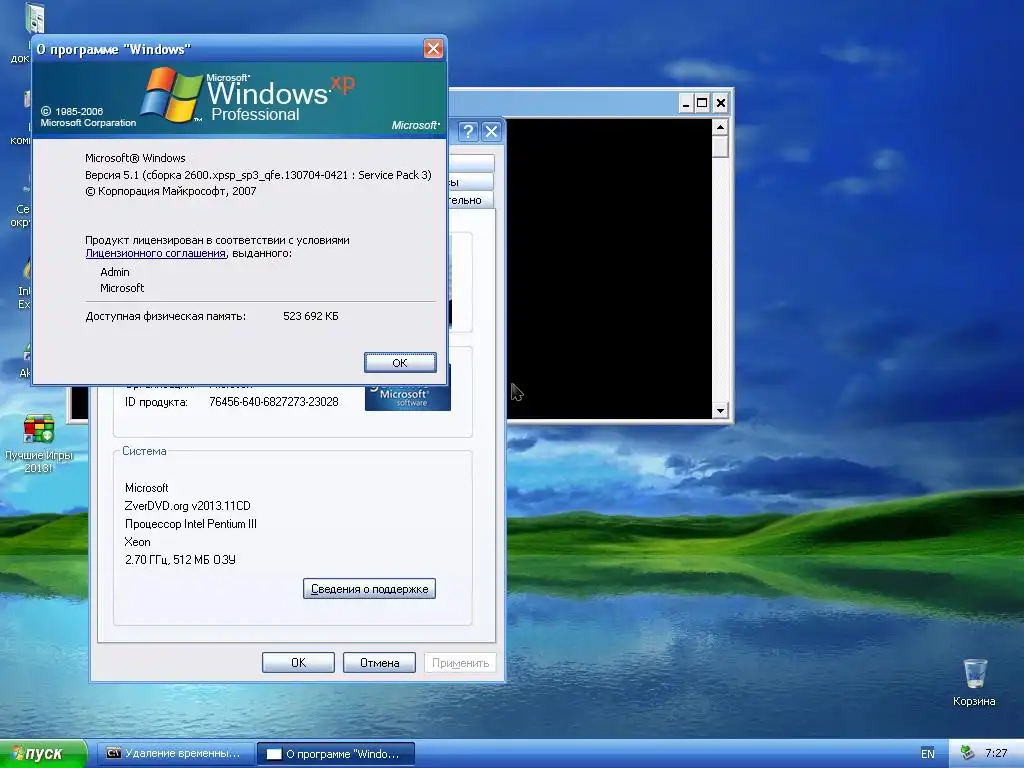Click the ZverDVD.org v2013.11CD text
Screen dimensions: 1024x768
click(x=187, y=505)
